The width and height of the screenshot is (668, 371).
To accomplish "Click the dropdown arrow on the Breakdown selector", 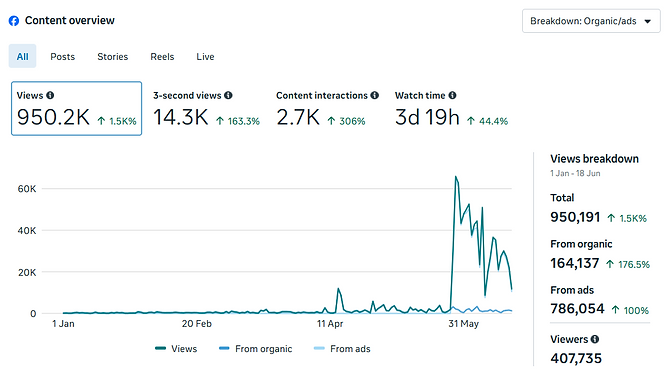I will (x=648, y=21).
